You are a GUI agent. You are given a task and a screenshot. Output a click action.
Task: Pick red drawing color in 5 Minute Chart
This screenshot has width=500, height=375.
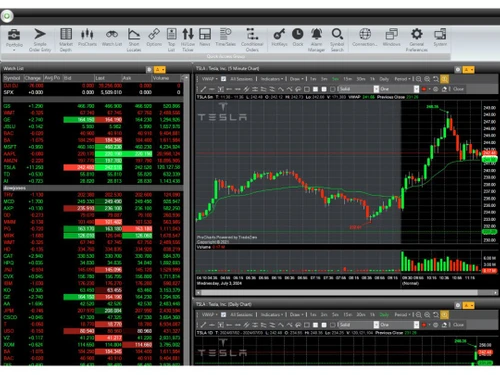click(x=424, y=89)
